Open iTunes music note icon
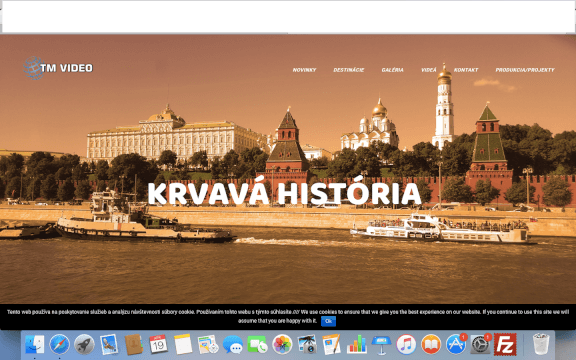Screen dimensions: 576x360 click(x=406, y=345)
